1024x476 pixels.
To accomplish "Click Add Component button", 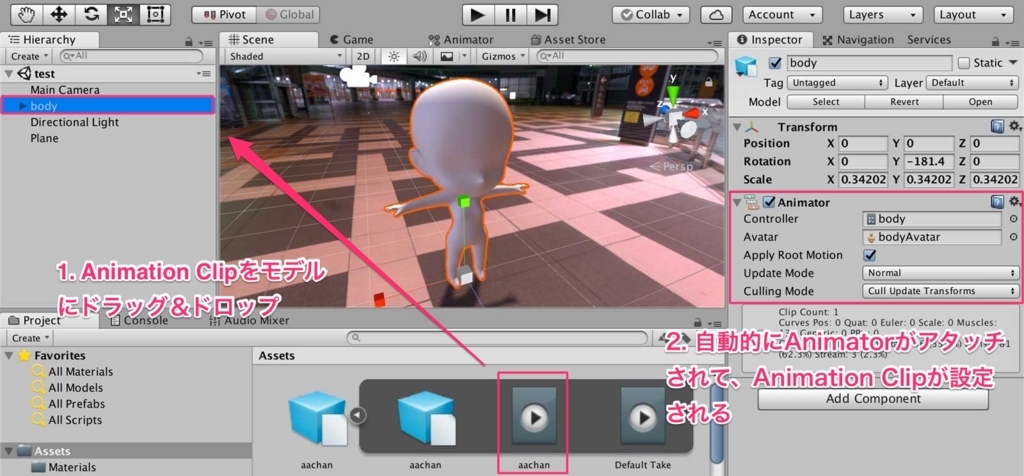I will pos(873,398).
